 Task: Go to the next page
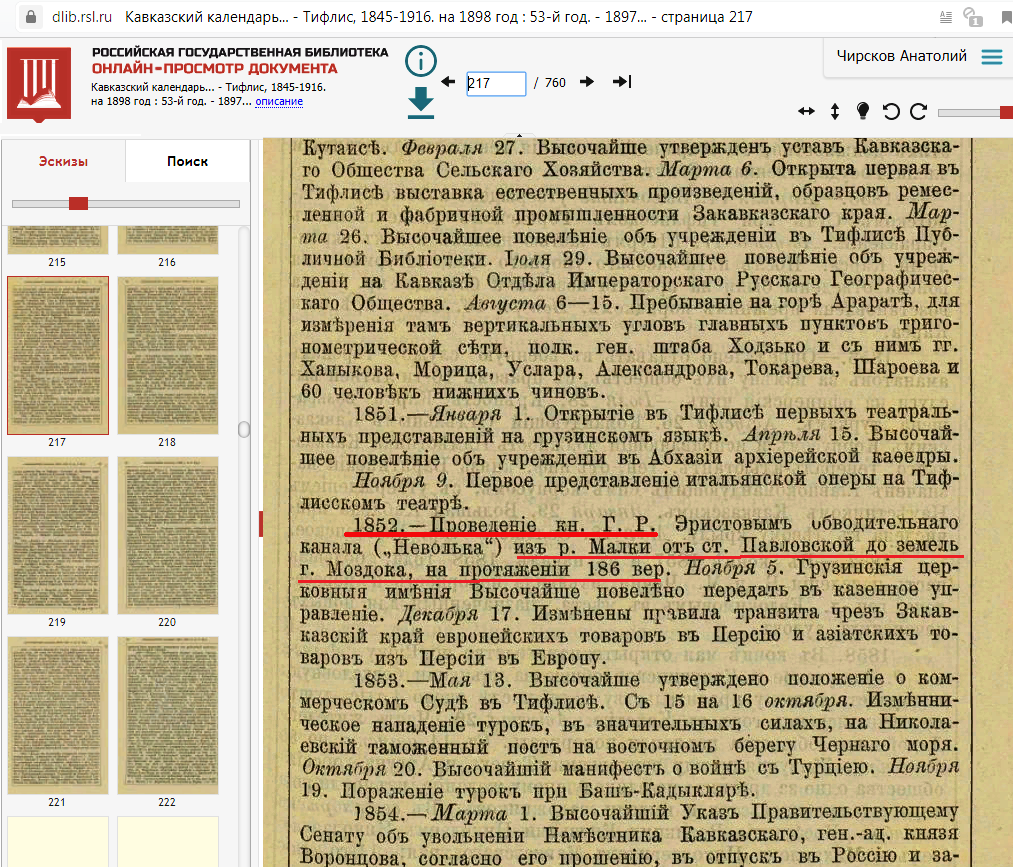click(x=587, y=82)
